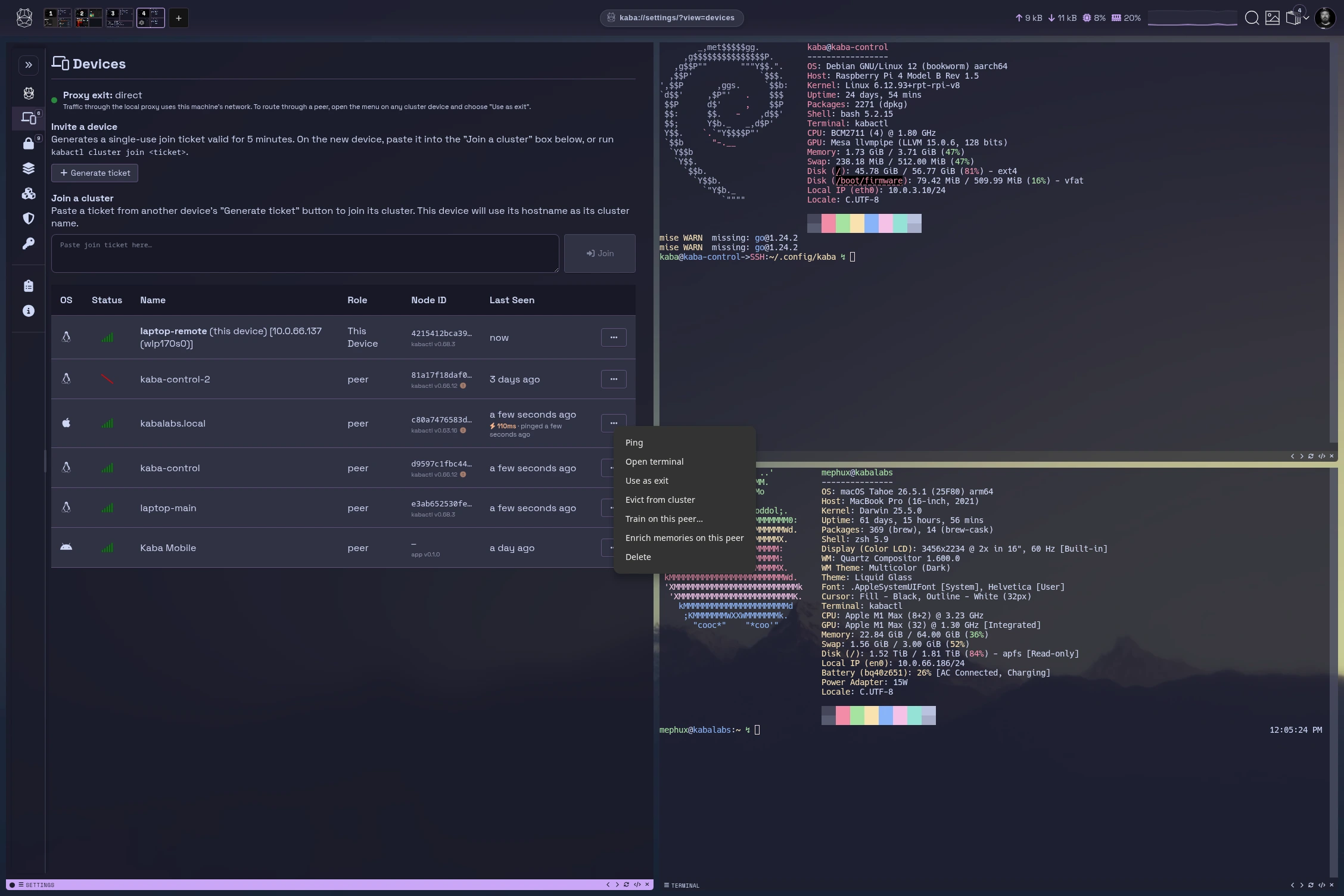The height and width of the screenshot is (896, 1344).
Task: Click the blue color block in kabalabs neofetch
Action: [x=885, y=715]
